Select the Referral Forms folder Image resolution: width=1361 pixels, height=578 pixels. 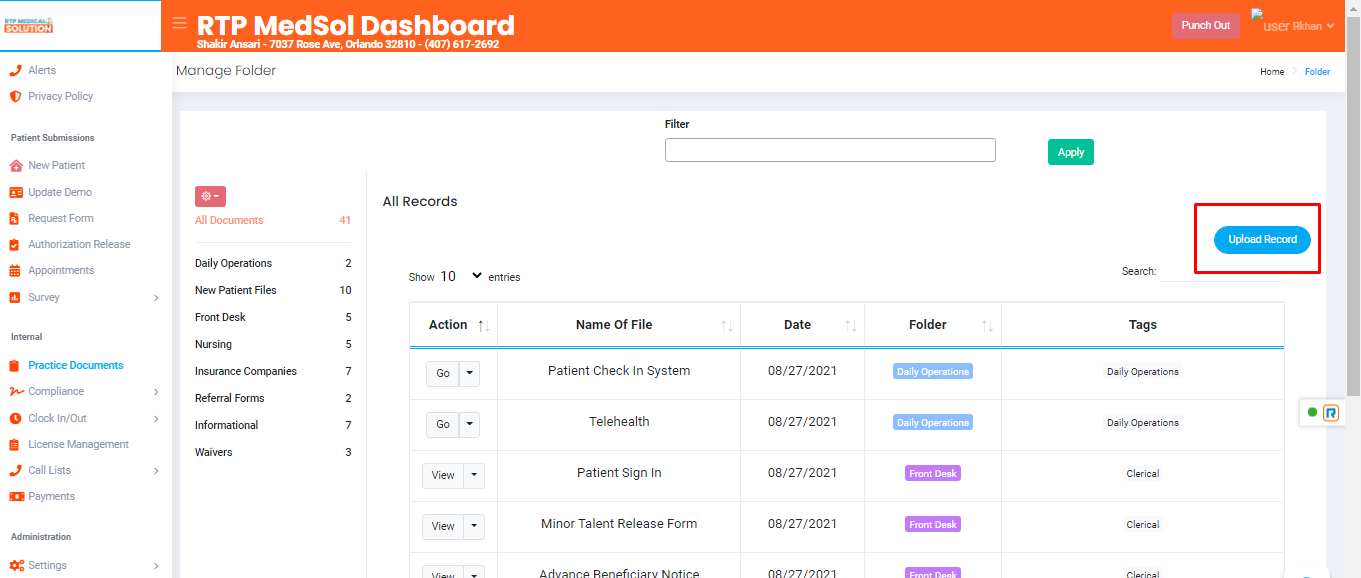(230, 398)
